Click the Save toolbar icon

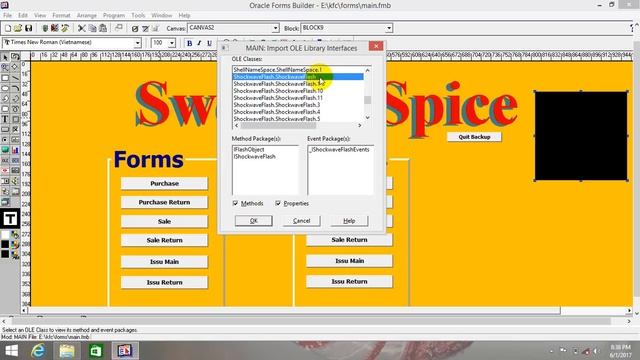click(28, 28)
